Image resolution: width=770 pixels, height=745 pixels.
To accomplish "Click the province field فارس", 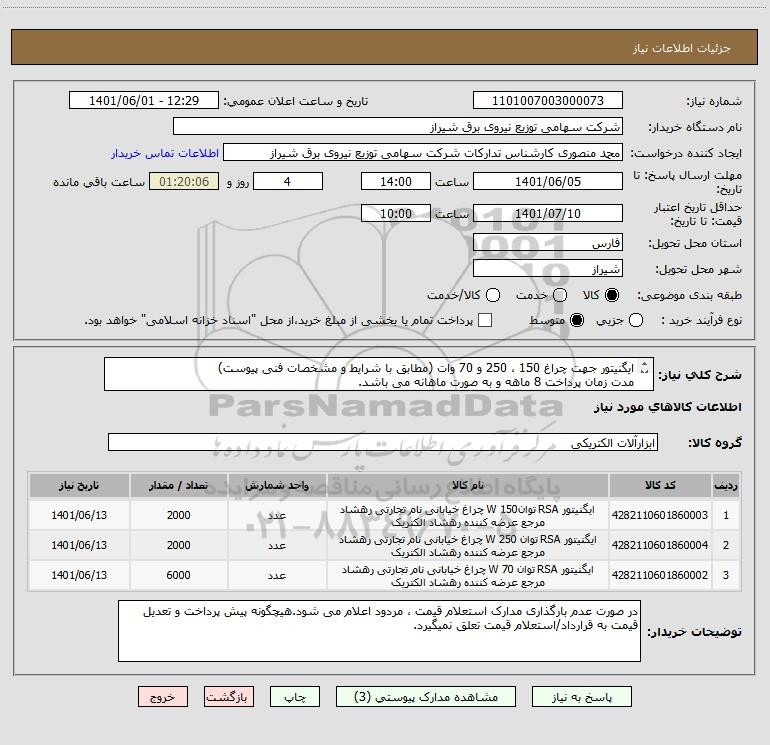I will coord(548,243).
